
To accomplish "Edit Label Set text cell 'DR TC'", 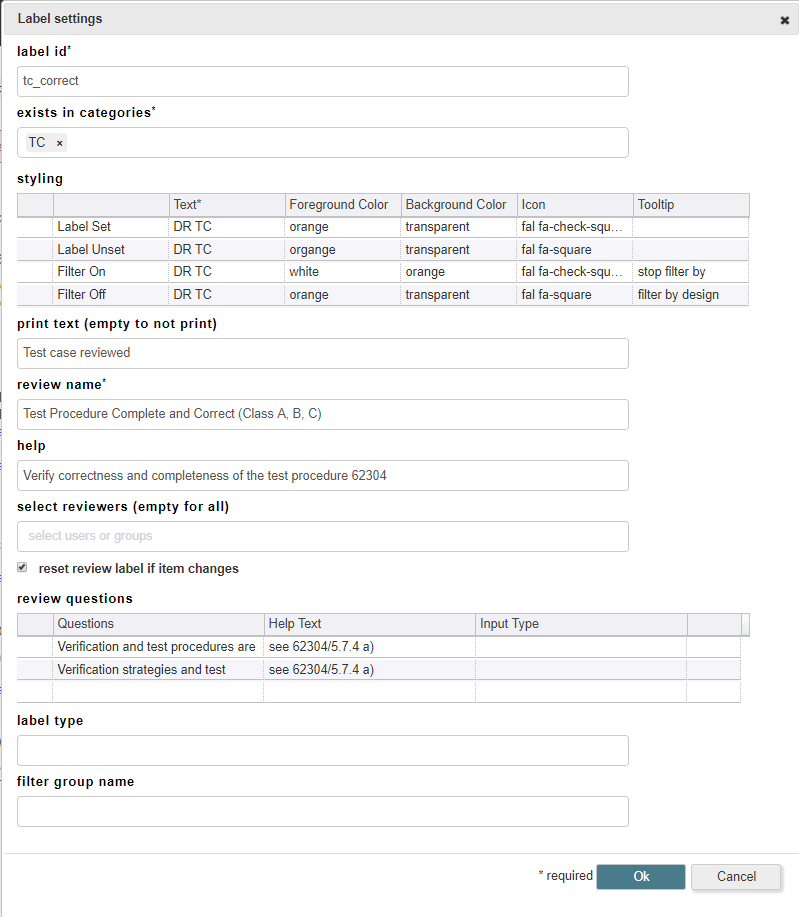I will click(228, 227).
